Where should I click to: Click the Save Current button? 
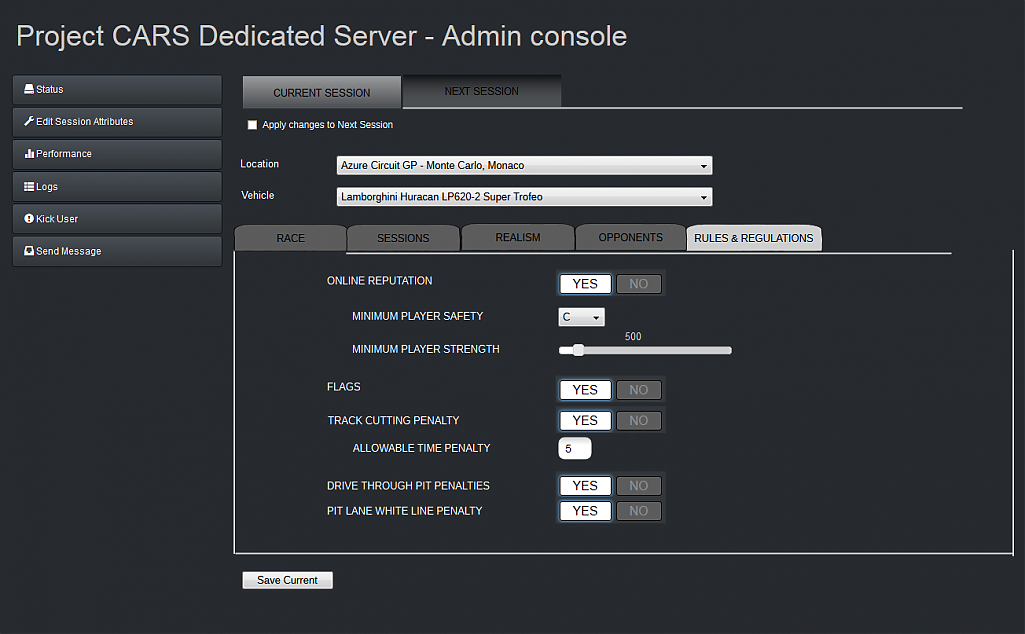pos(288,580)
